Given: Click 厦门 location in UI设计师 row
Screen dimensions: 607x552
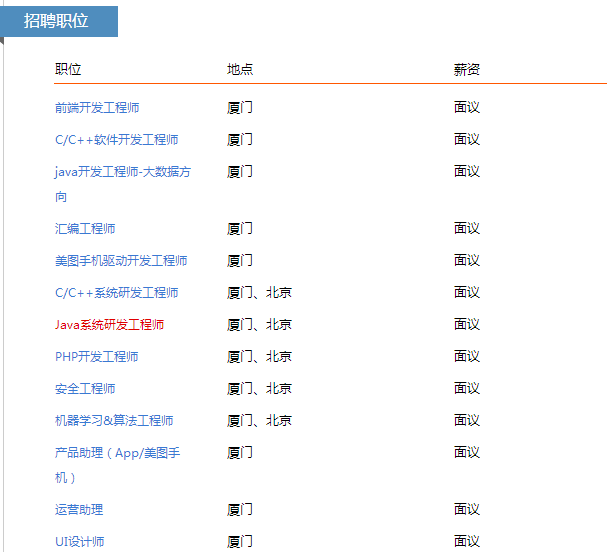Looking at the screenshot, I should [240, 541].
